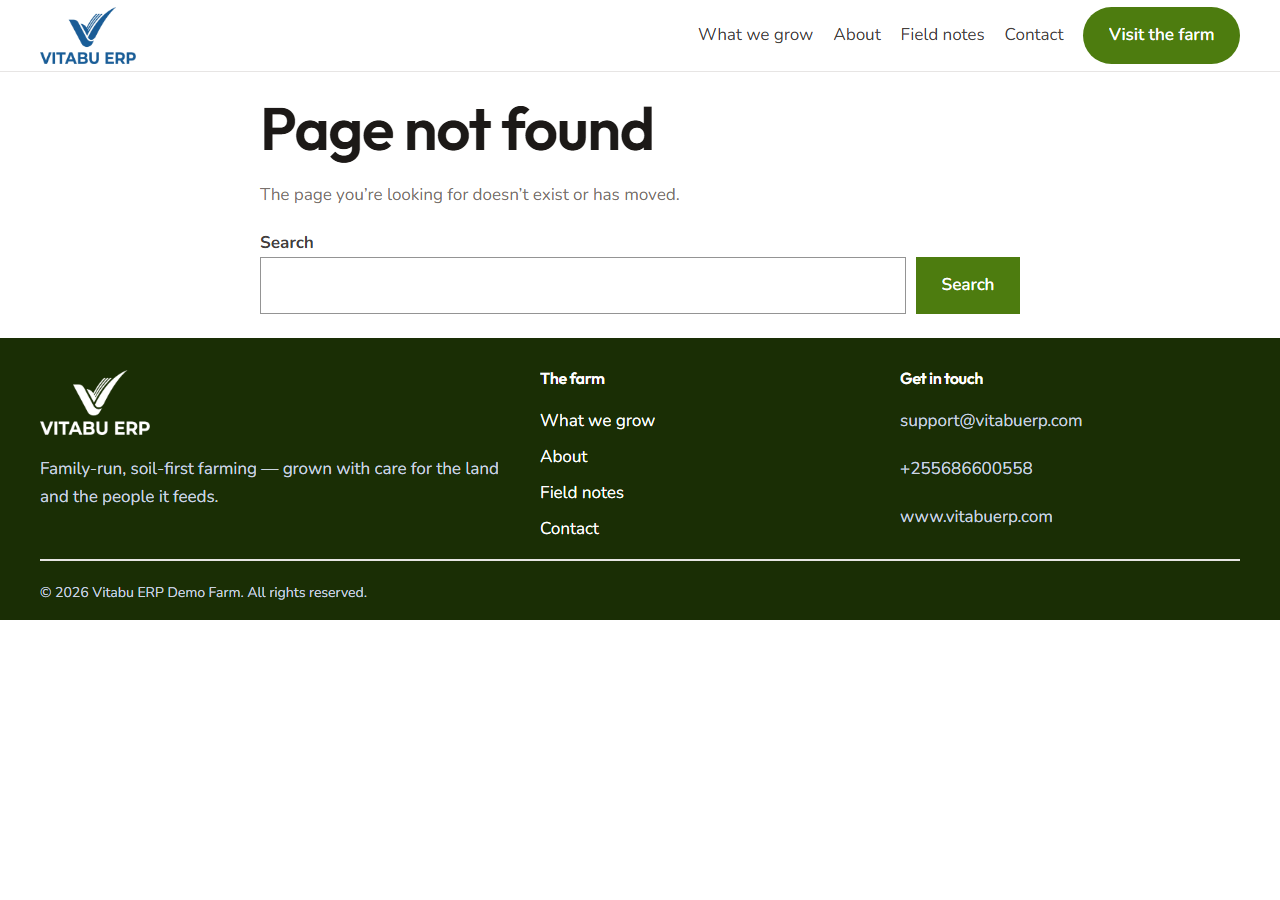
Task: Click the support@vitabuerp.com email link
Action: tap(991, 421)
